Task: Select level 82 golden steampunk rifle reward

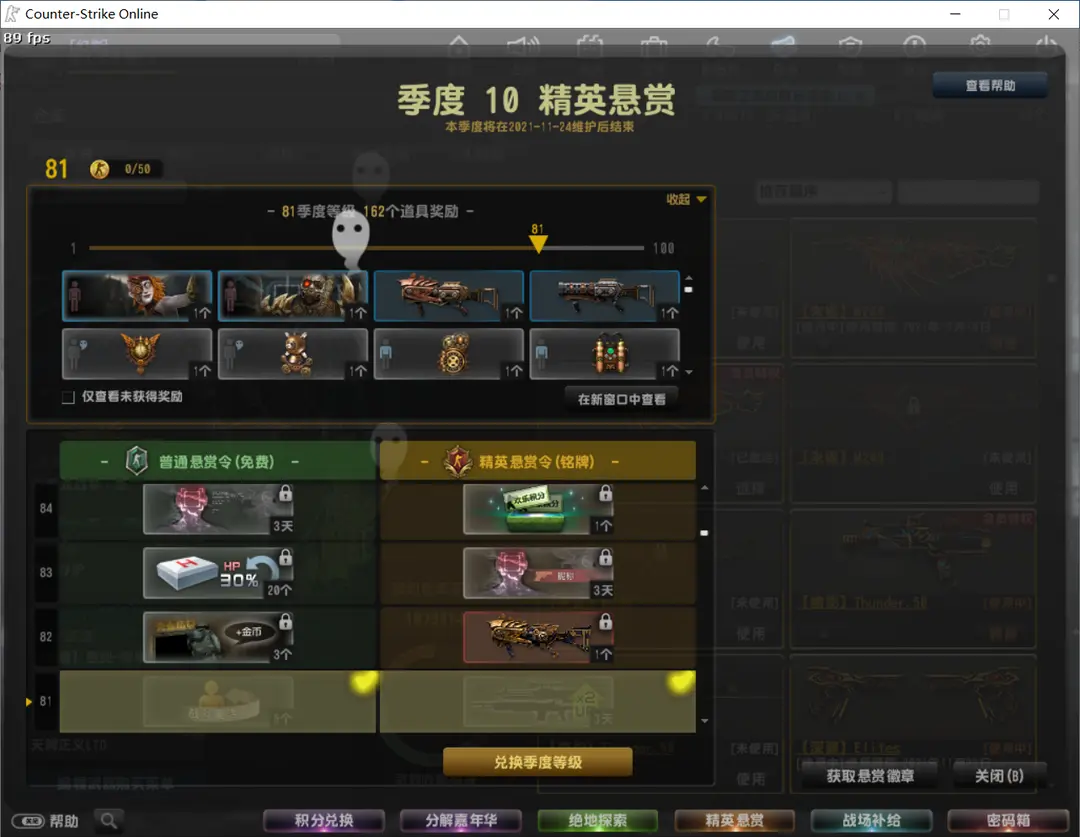Action: click(x=538, y=637)
